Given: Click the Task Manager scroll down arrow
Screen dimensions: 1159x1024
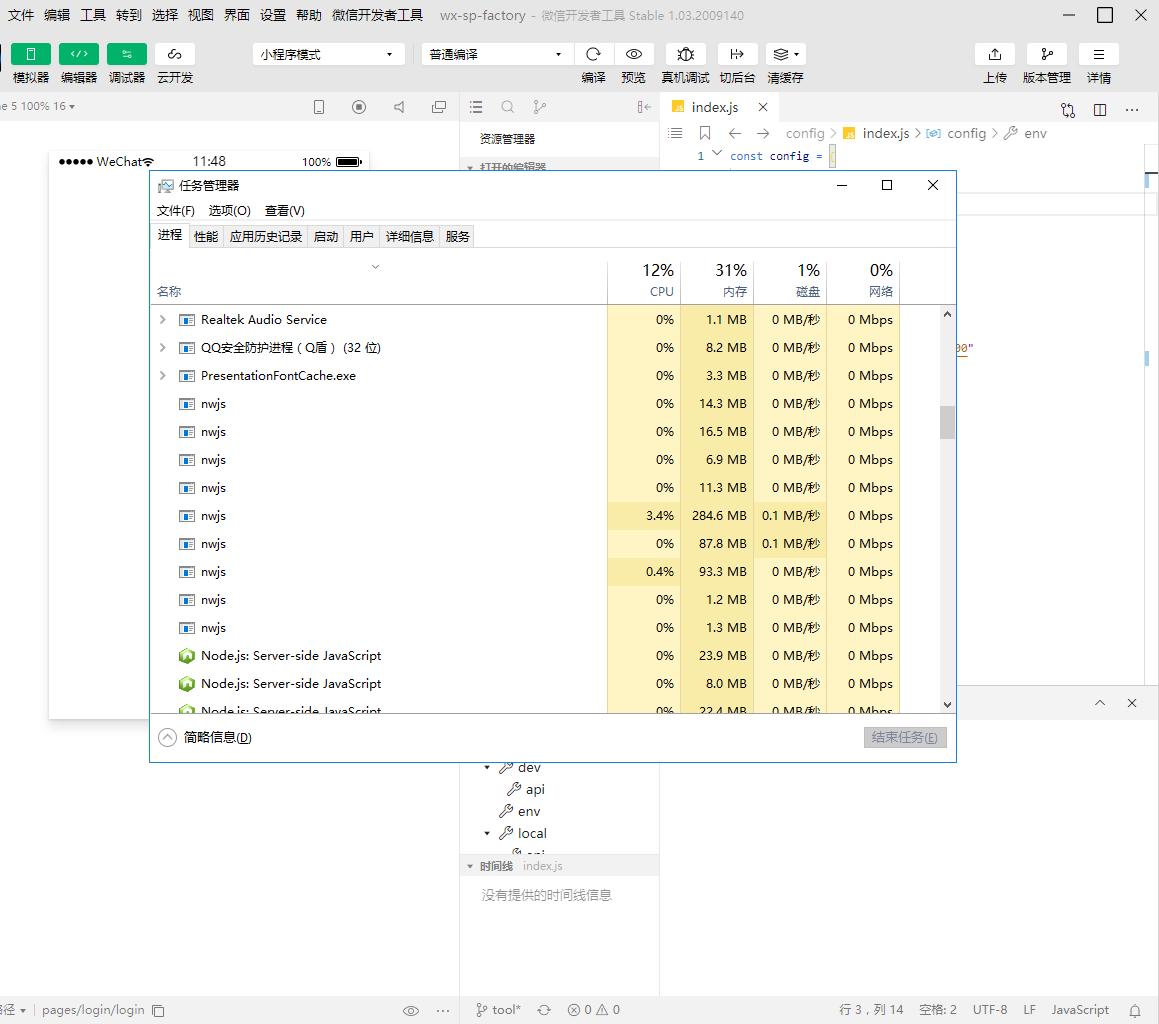Looking at the screenshot, I should 947,705.
